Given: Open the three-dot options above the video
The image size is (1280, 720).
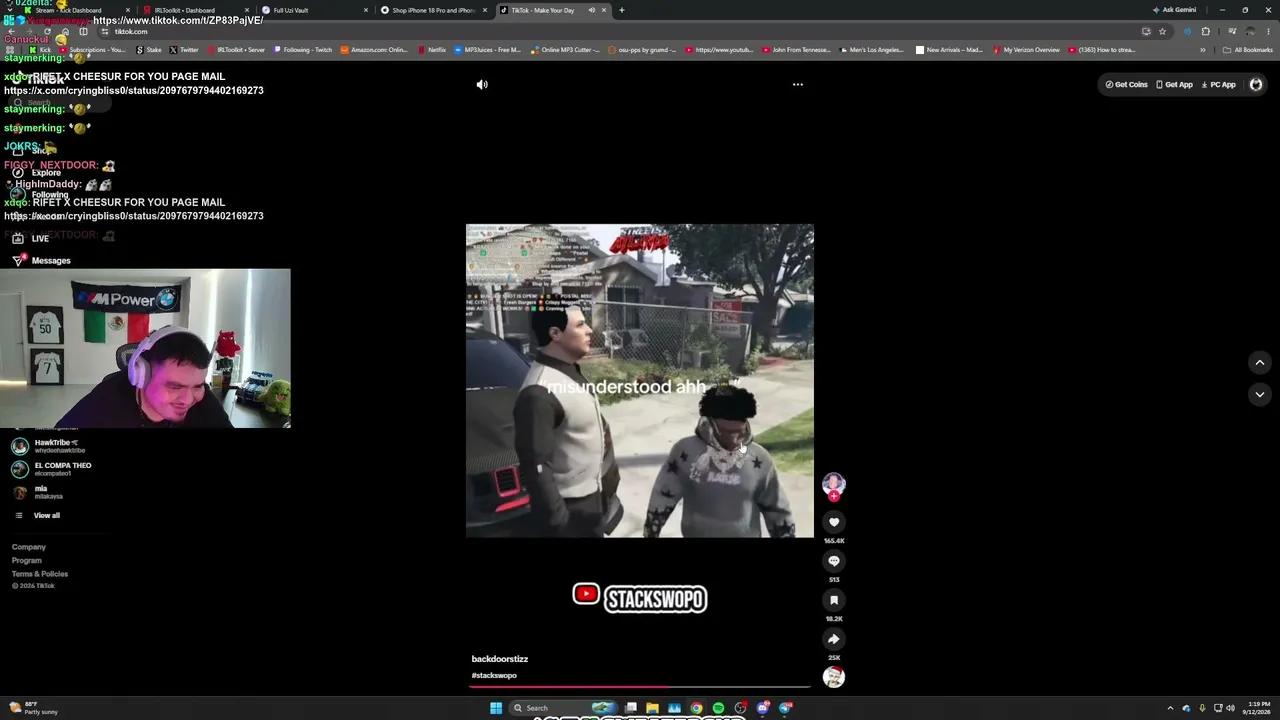Looking at the screenshot, I should click(798, 85).
